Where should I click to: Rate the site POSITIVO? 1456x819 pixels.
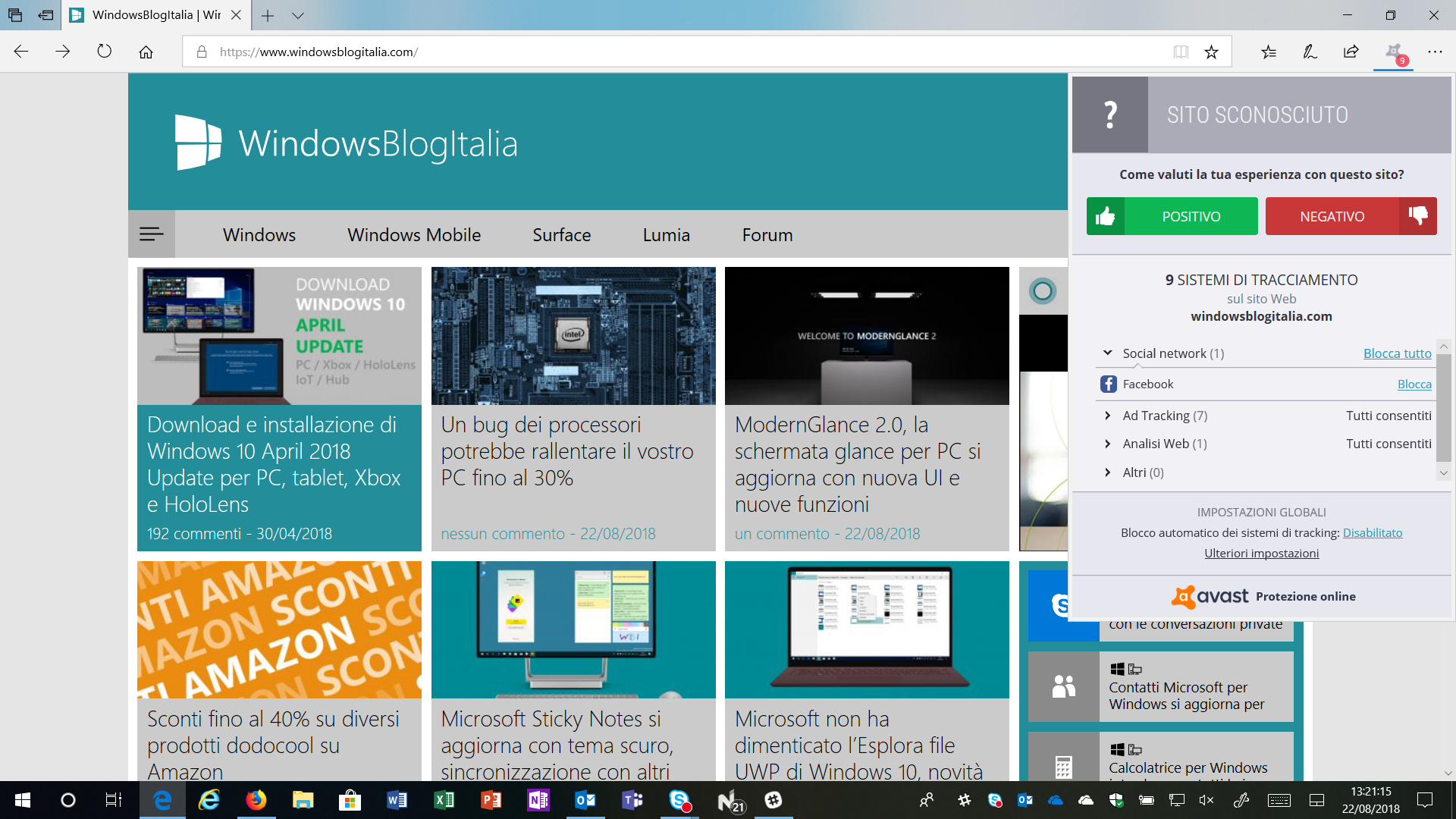tap(1172, 216)
